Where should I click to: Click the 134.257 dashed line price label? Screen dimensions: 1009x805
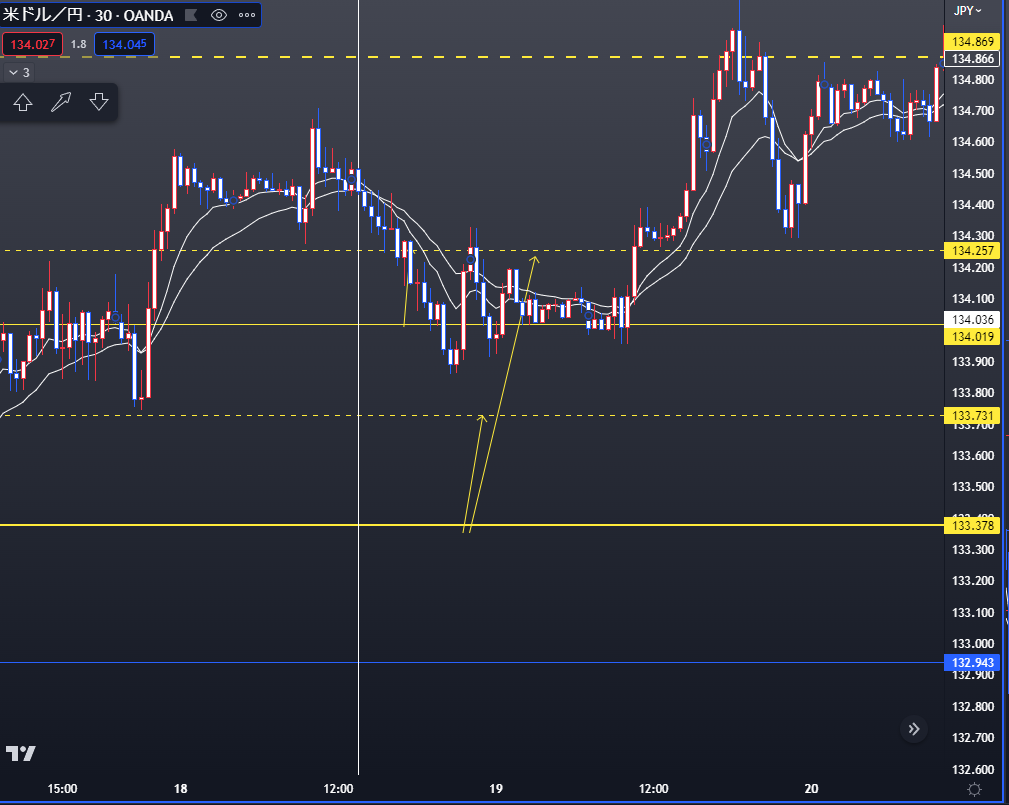(x=972, y=250)
